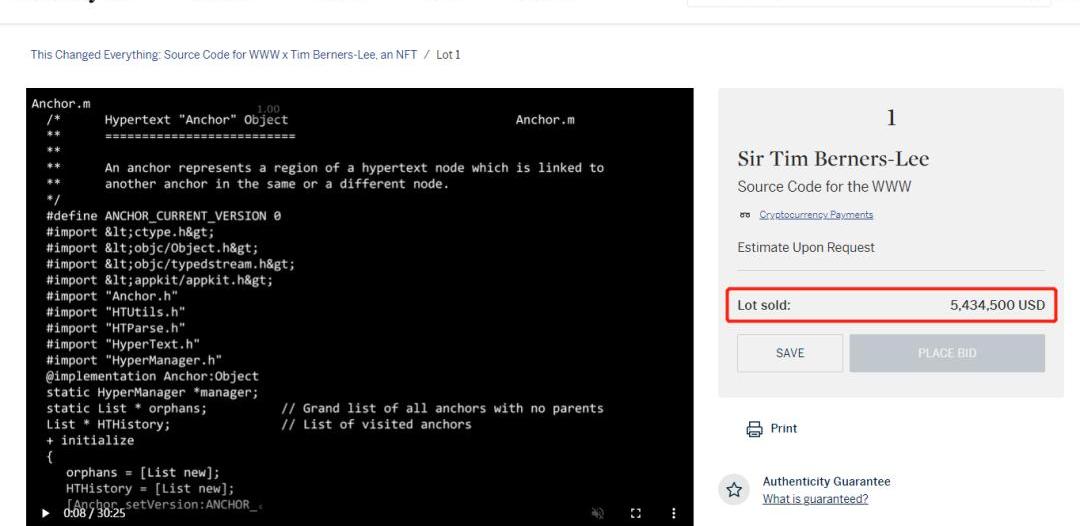Open the What is guaranteed? link
This screenshot has width=1080, height=526.
click(815, 499)
